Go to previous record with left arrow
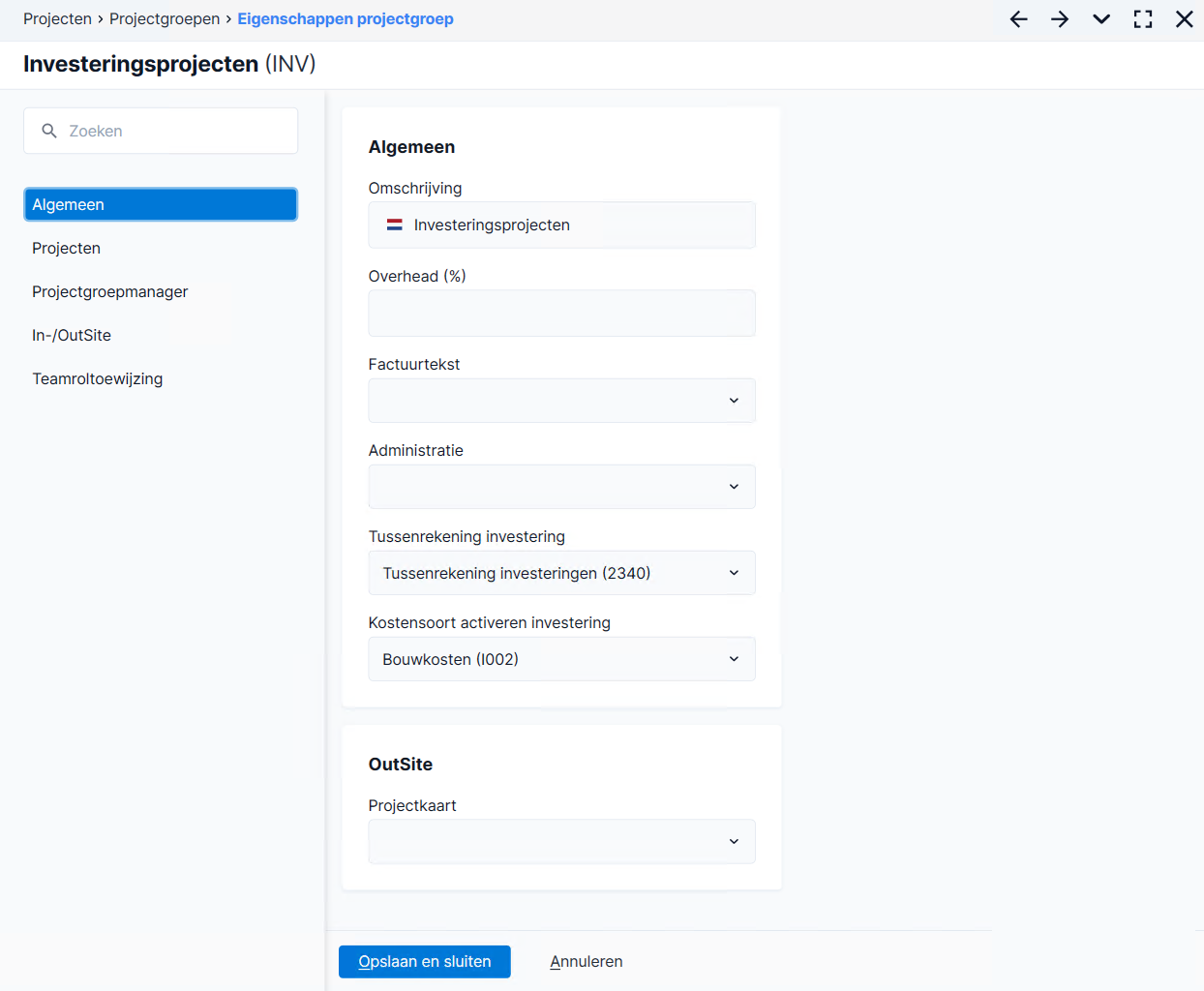 (1018, 19)
